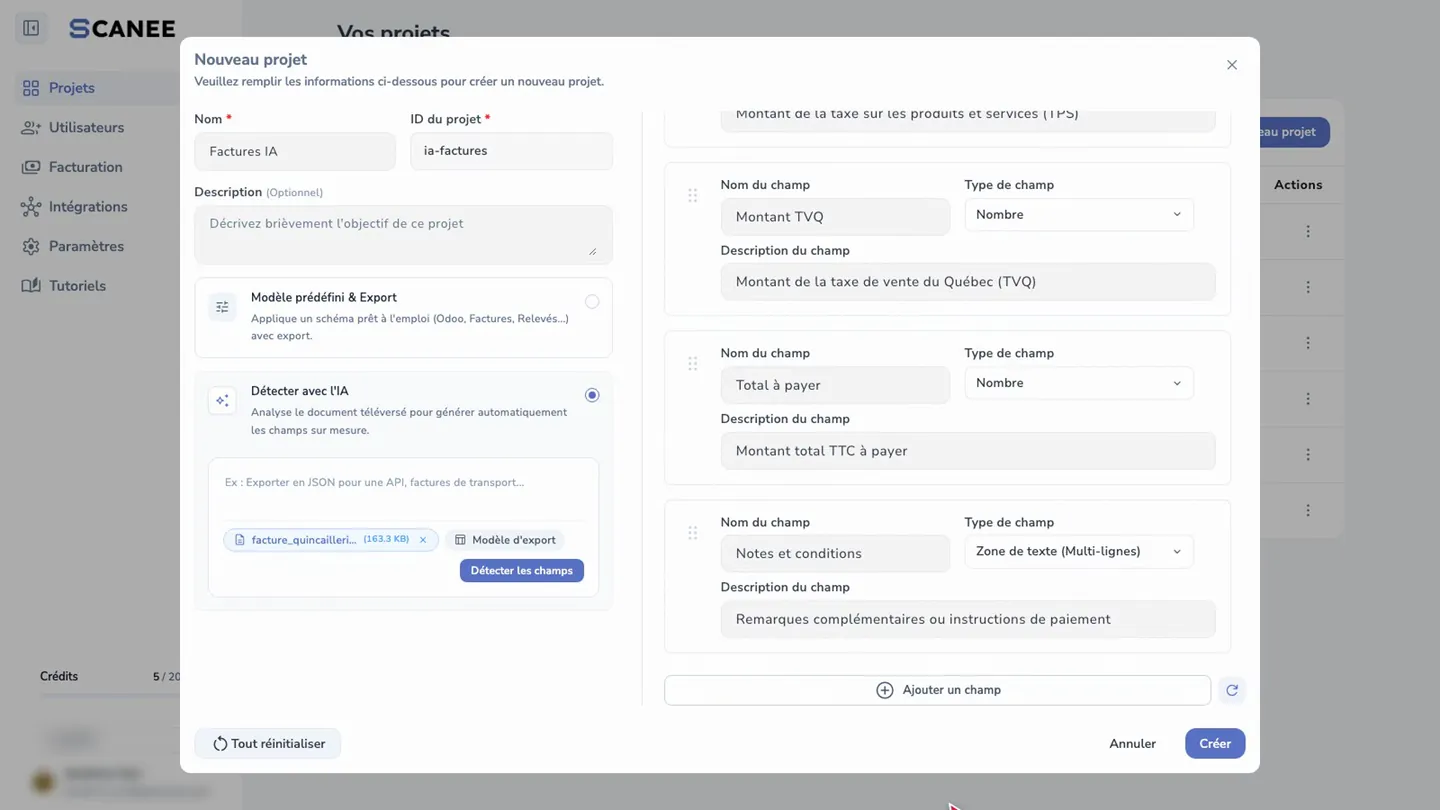Image resolution: width=1440 pixels, height=810 pixels.
Task: Collapse sidebar with panel toggle icon
Action: (31, 28)
